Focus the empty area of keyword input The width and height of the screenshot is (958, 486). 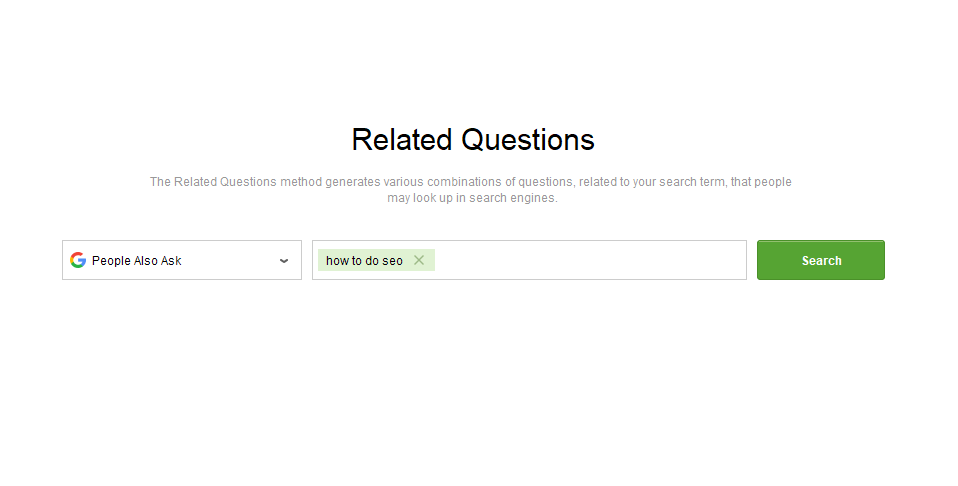point(590,260)
